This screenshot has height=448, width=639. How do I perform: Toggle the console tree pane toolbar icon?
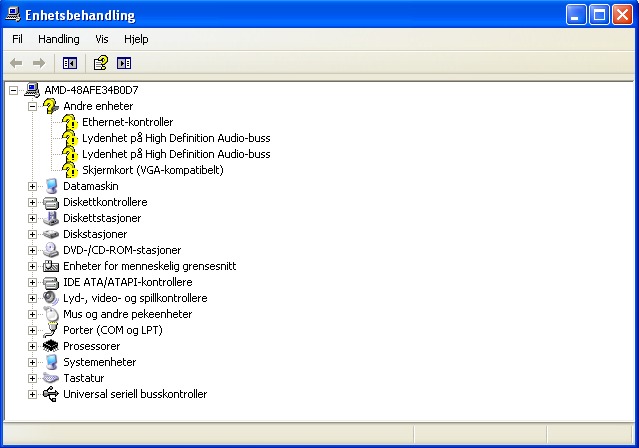[70, 63]
